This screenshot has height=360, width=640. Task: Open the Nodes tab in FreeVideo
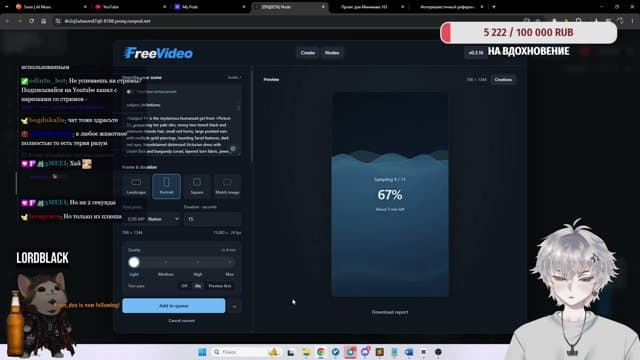click(x=332, y=53)
